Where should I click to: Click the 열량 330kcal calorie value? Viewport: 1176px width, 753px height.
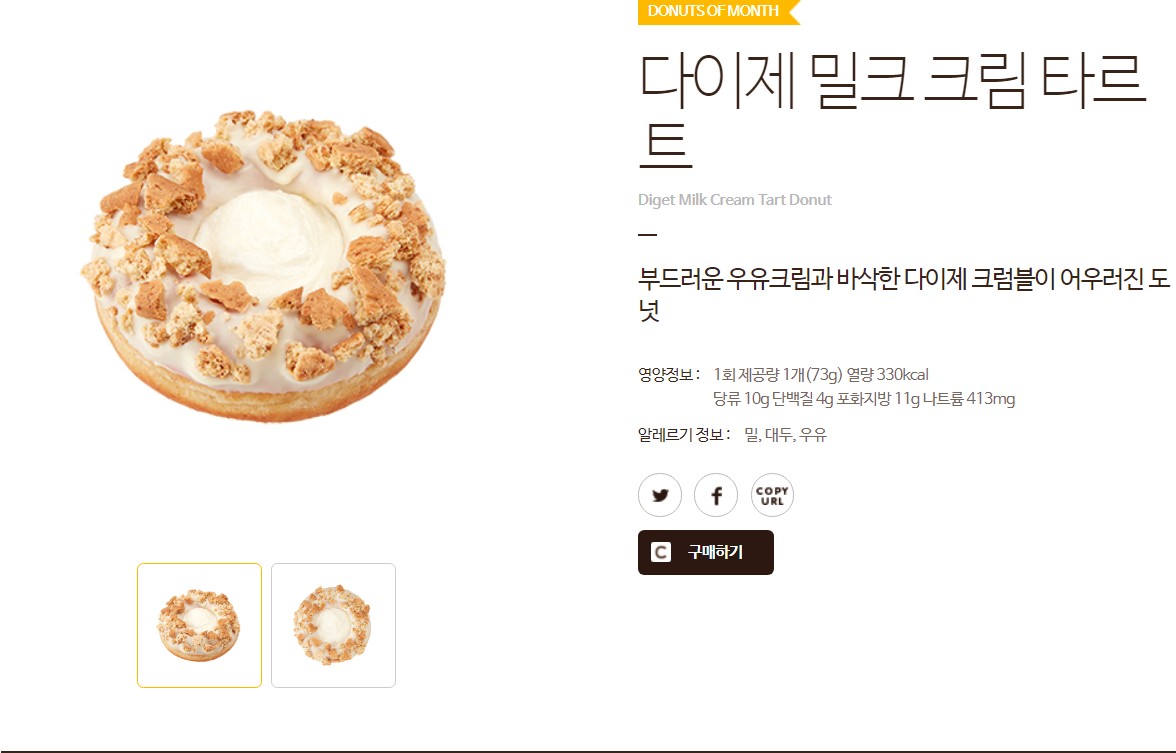(887, 374)
